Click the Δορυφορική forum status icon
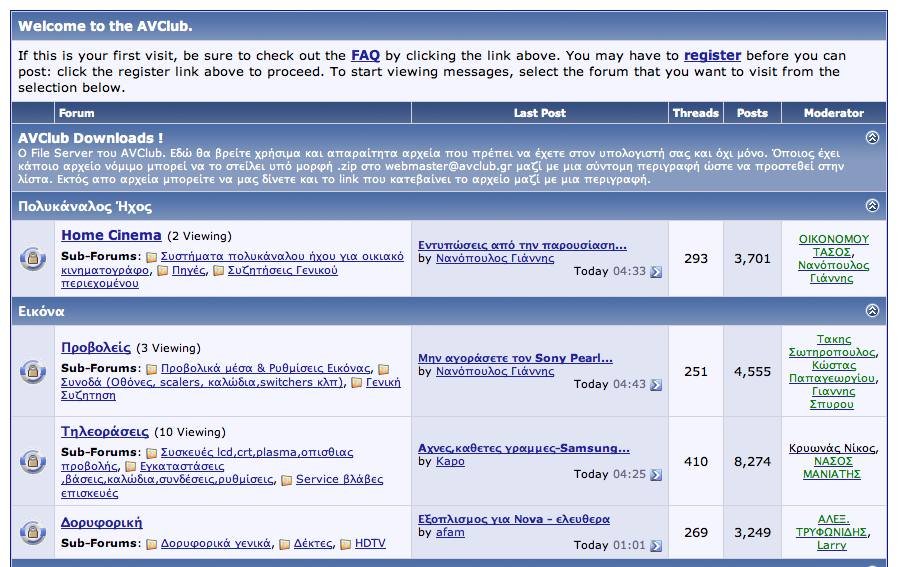The height and width of the screenshot is (567, 899). pos(33,532)
